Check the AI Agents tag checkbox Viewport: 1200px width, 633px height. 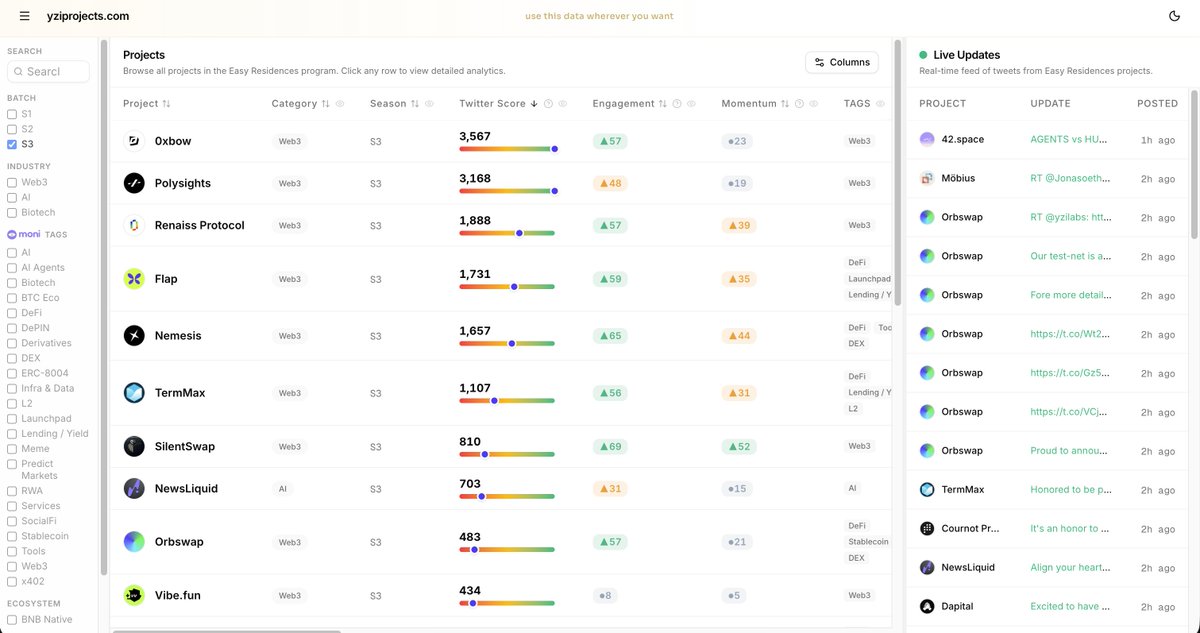[x=12, y=268]
